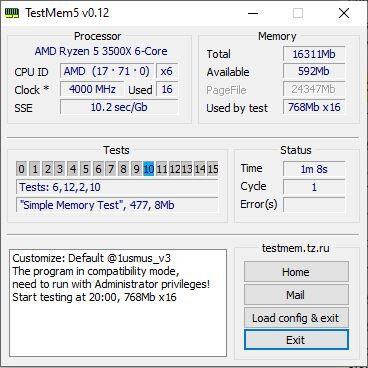Click the 4000 MHz clock field

92,89
